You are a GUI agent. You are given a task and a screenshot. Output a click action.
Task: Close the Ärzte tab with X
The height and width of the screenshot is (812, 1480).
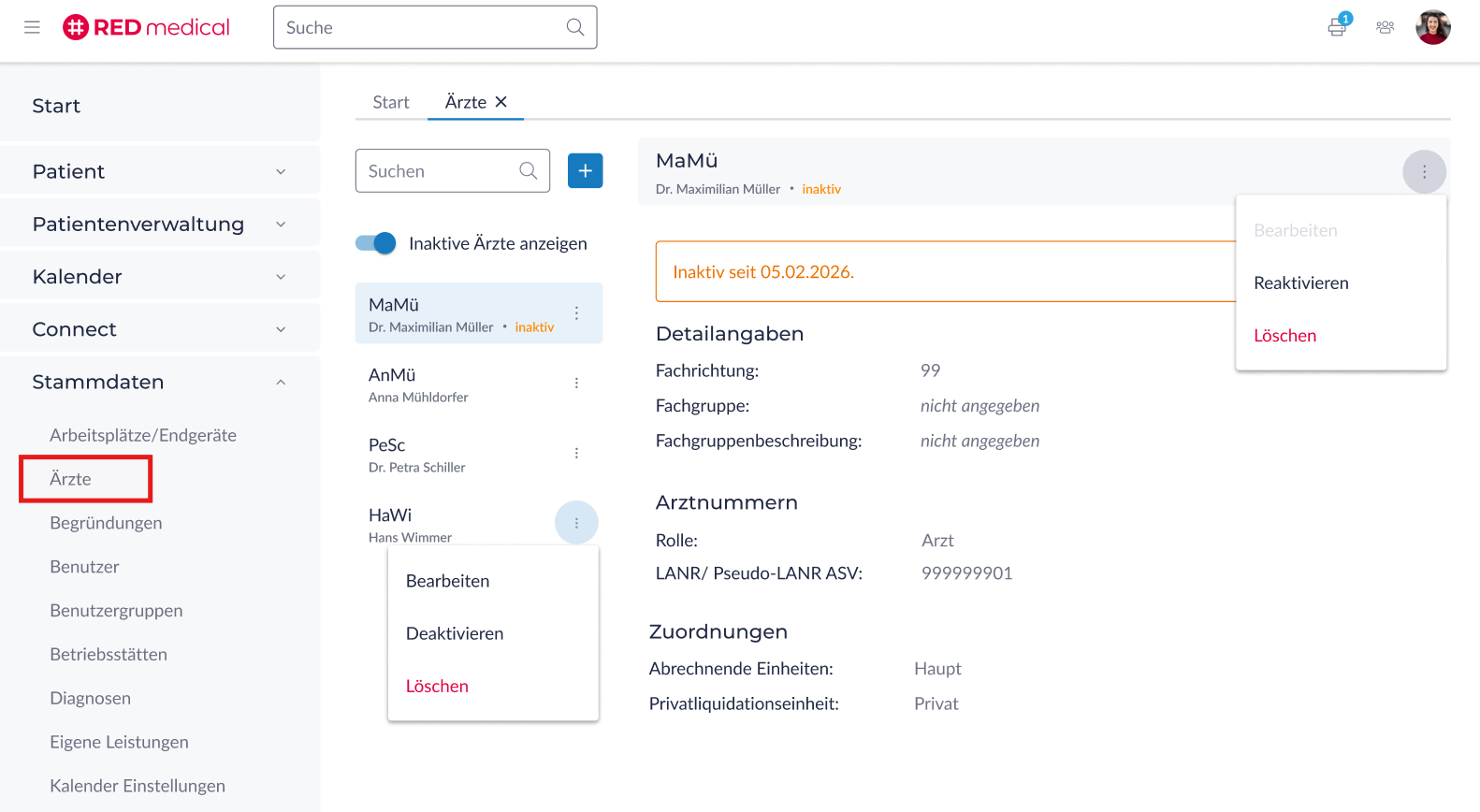point(501,102)
